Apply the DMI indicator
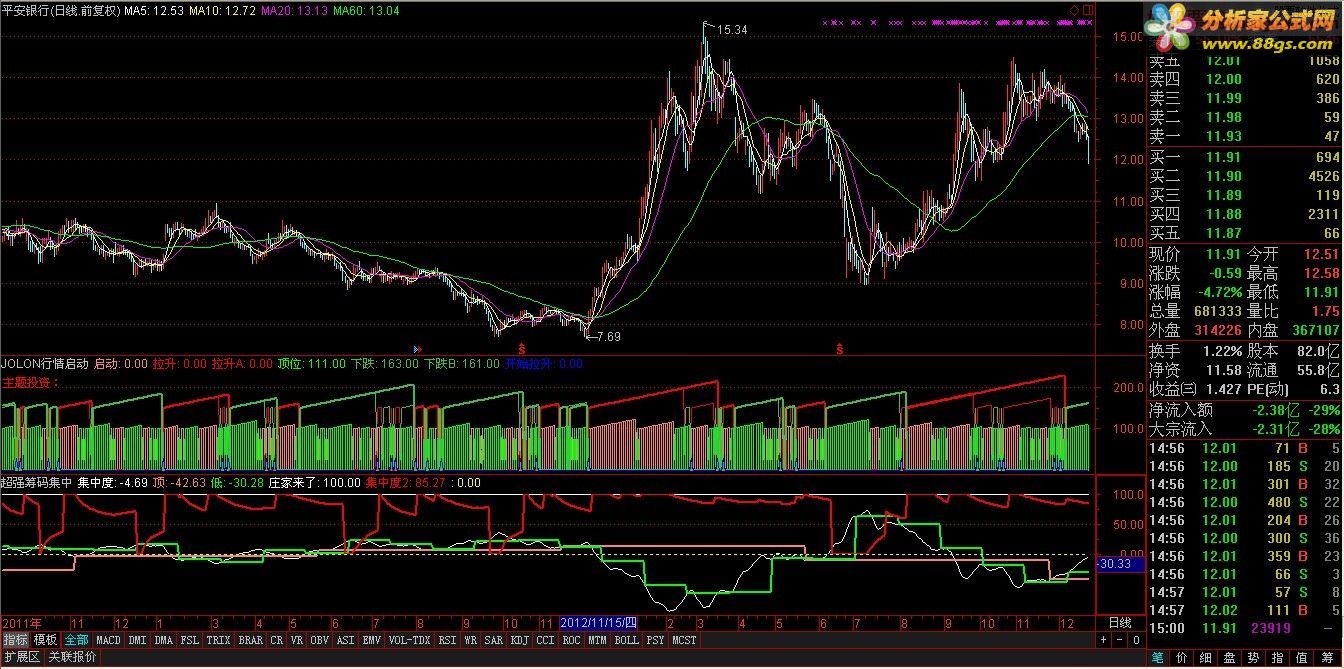 point(137,640)
